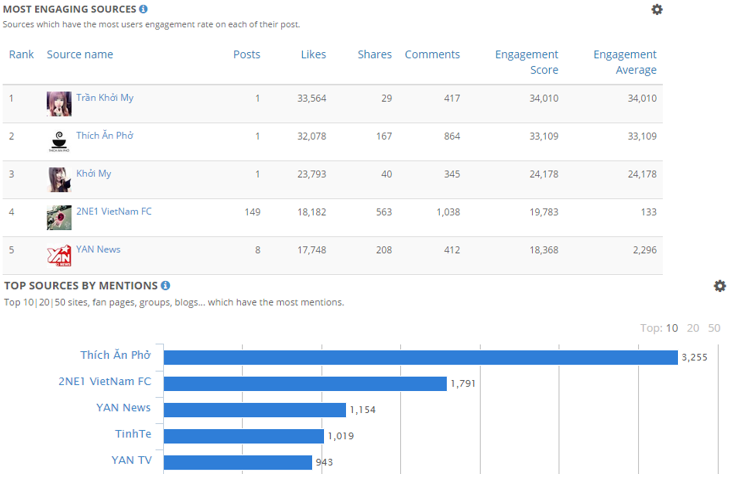Open 2NE1 VietNam FC chart axis label

coord(105,381)
